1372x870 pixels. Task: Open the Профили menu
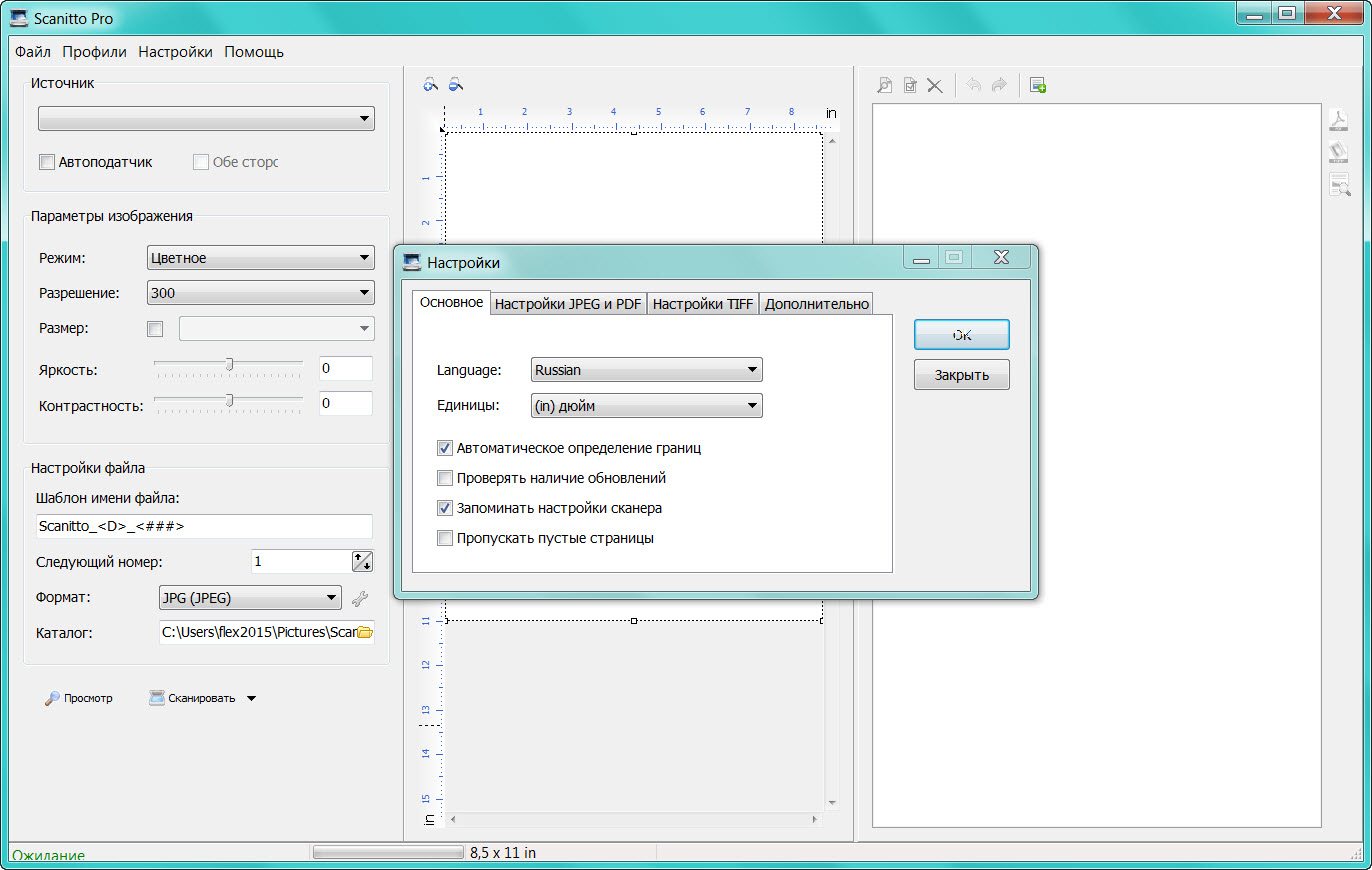pos(94,52)
